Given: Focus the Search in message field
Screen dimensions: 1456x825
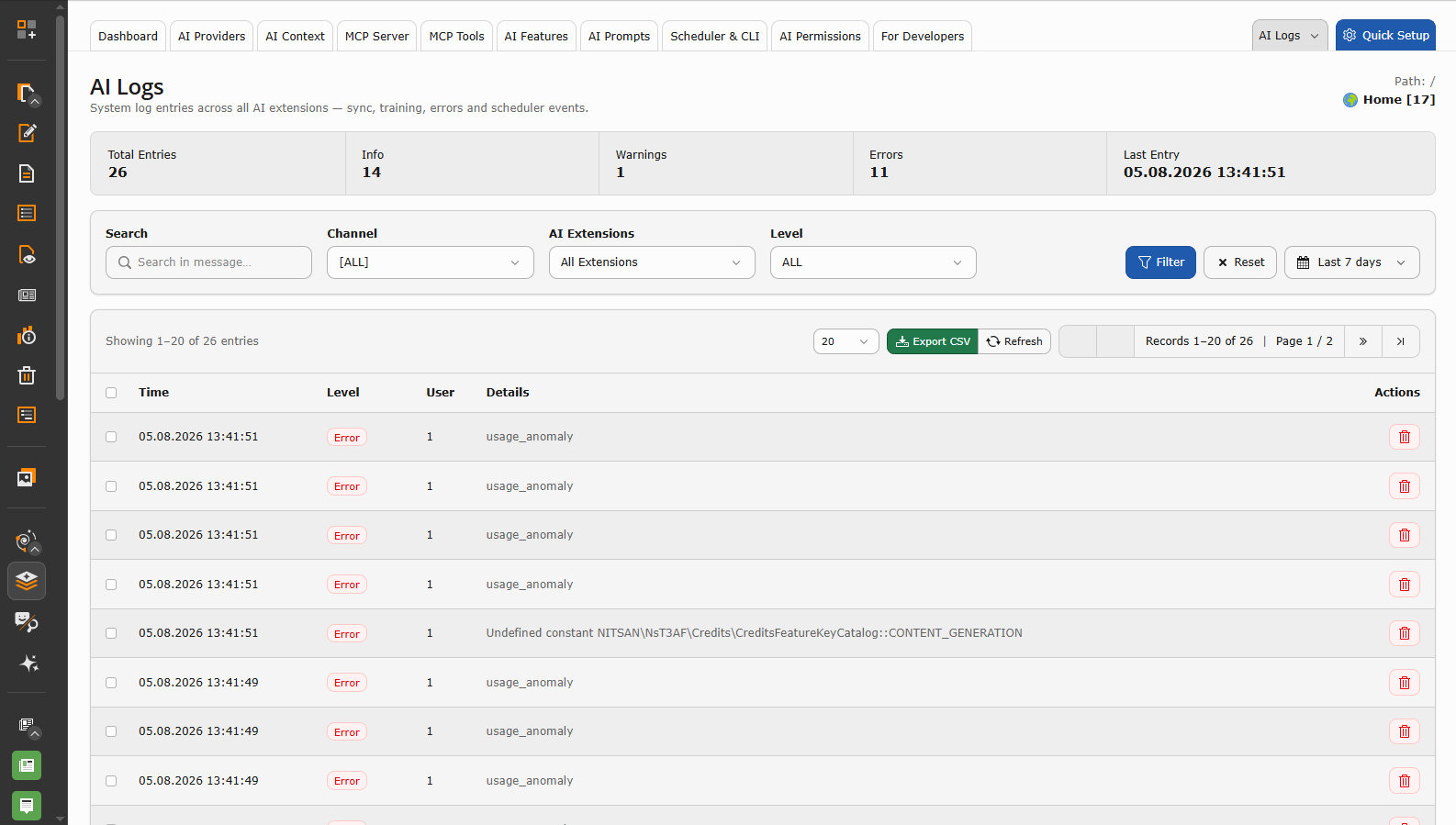Looking at the screenshot, I should coord(209,262).
